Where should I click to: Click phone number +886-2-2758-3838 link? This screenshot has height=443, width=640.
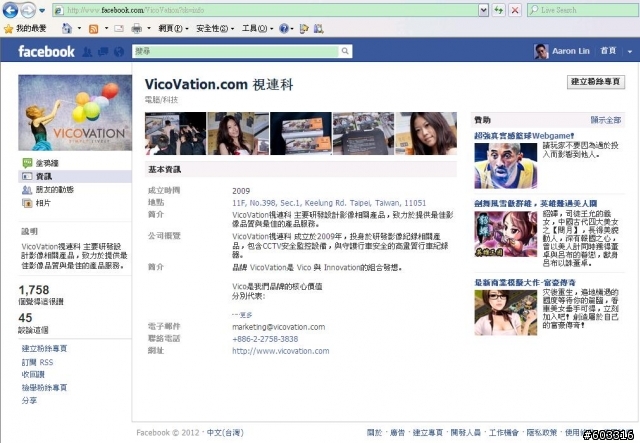(265, 339)
